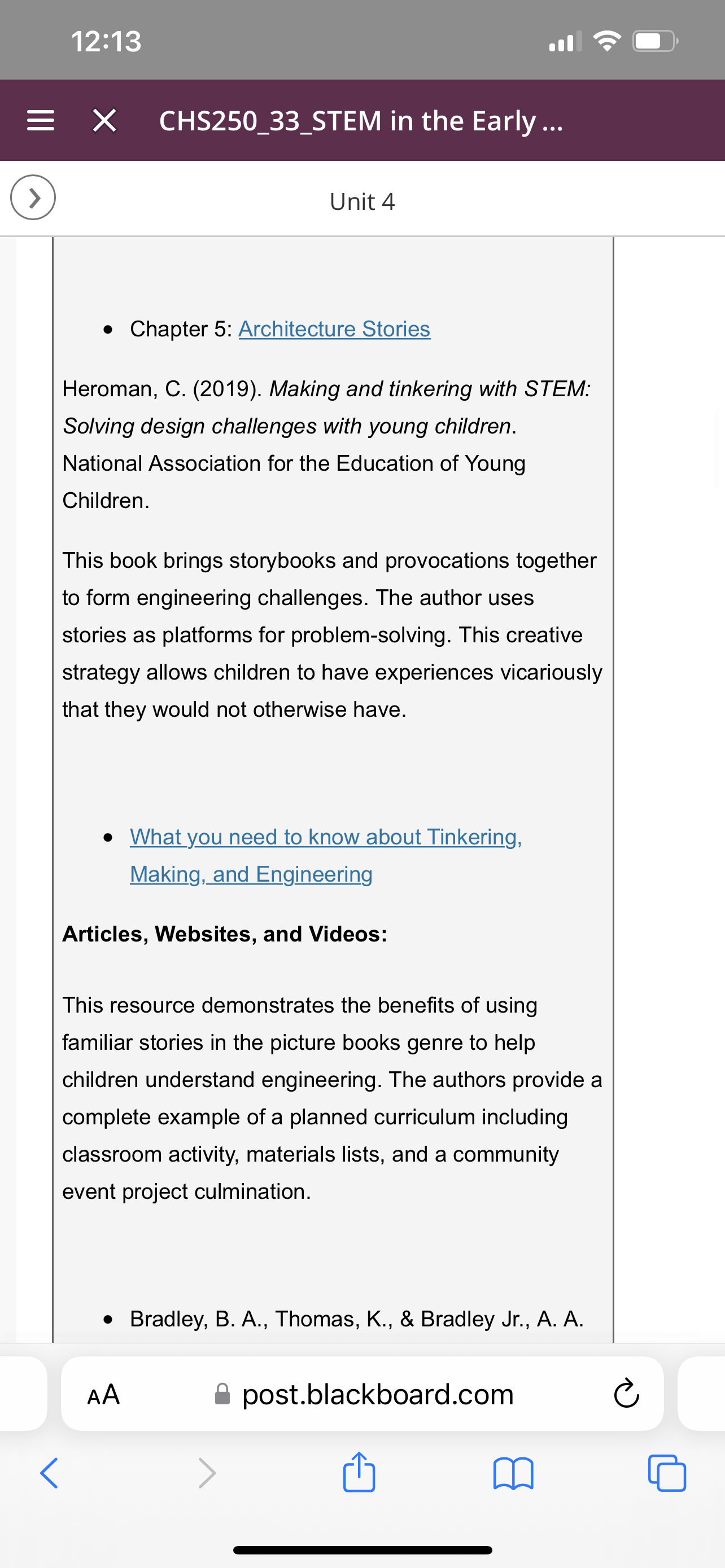
Task: Open Safari bookmarks
Action: (513, 1473)
